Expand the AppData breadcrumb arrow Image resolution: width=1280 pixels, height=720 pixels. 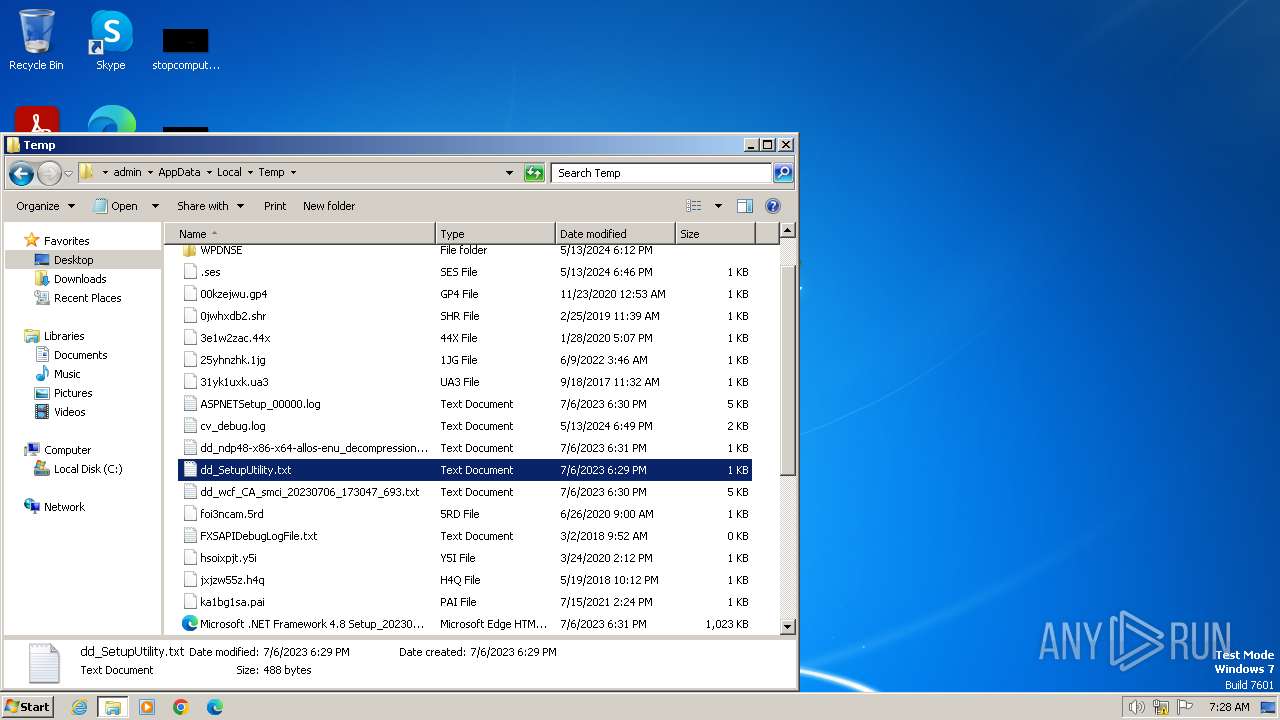click(x=209, y=172)
